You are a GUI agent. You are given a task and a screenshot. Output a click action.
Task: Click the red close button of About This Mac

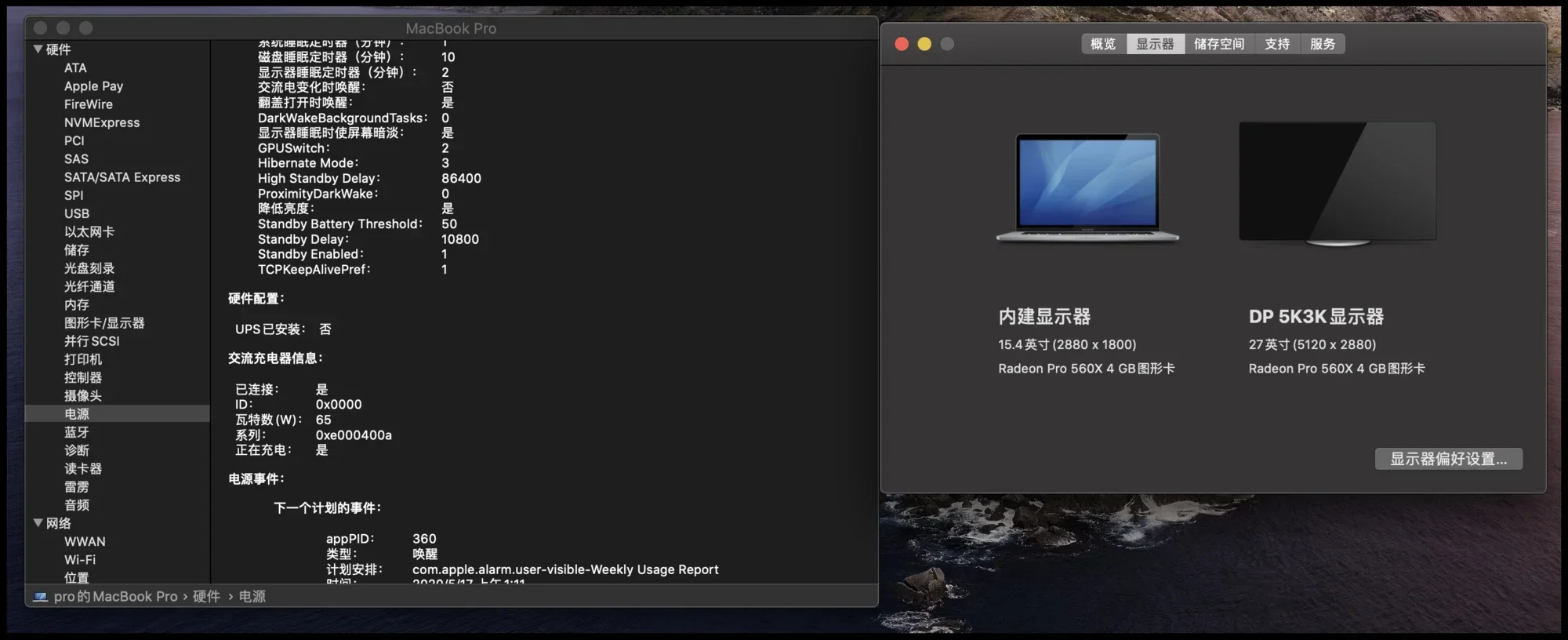[x=902, y=44]
